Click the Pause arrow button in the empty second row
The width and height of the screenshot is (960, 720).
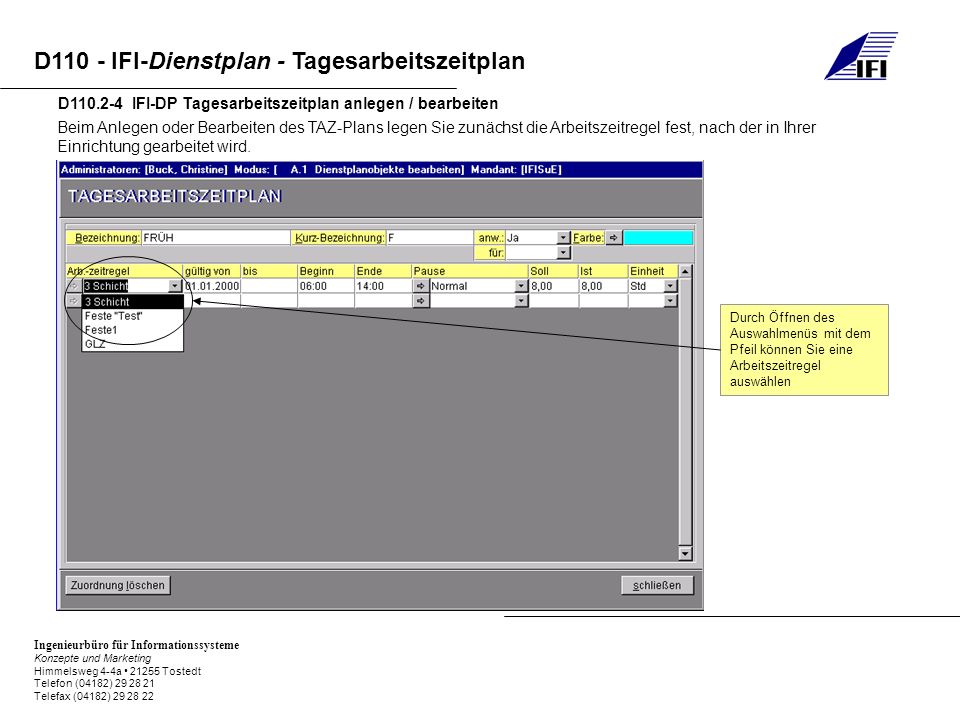coord(421,301)
